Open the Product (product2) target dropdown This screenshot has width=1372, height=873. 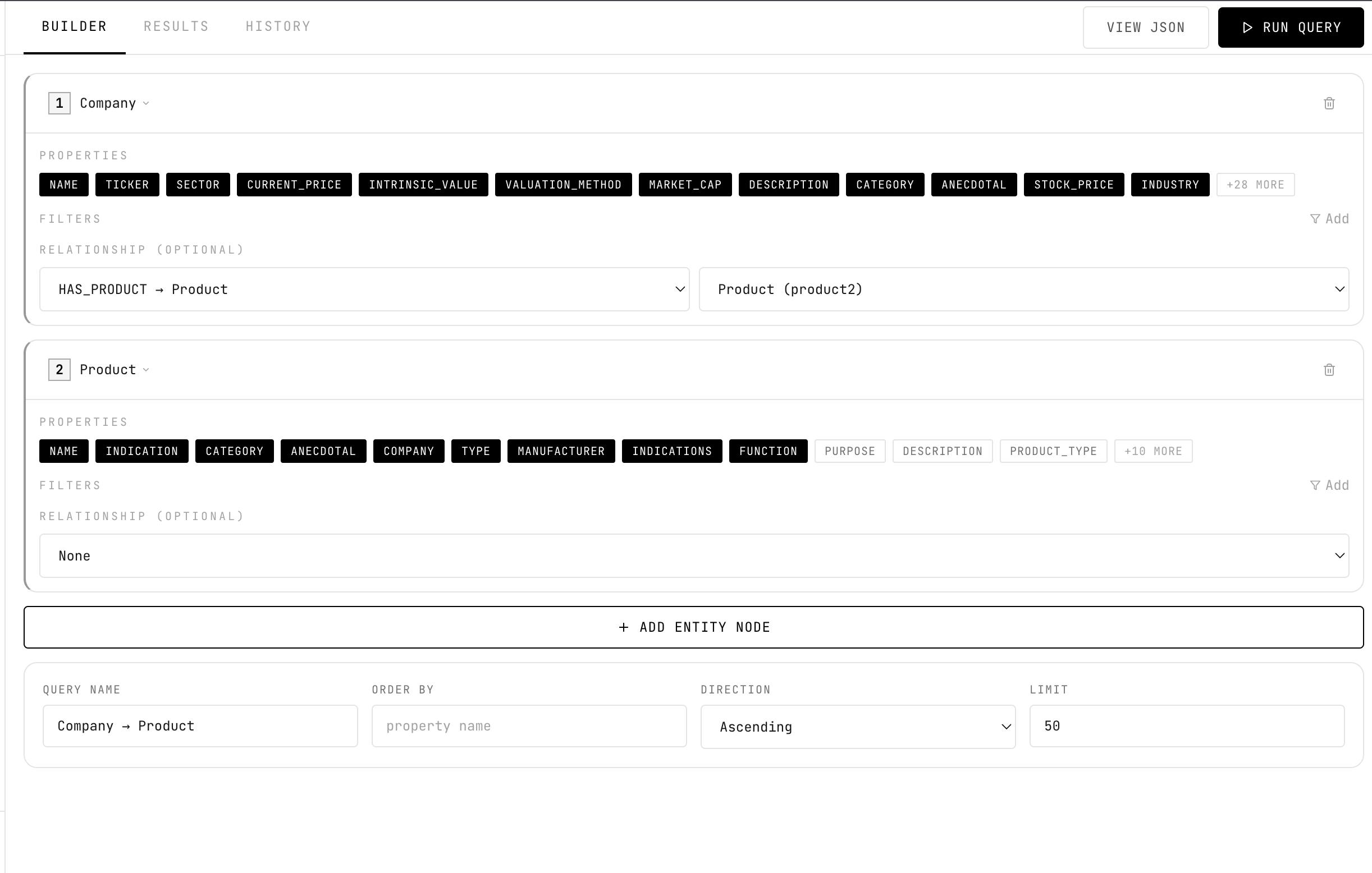1024,290
